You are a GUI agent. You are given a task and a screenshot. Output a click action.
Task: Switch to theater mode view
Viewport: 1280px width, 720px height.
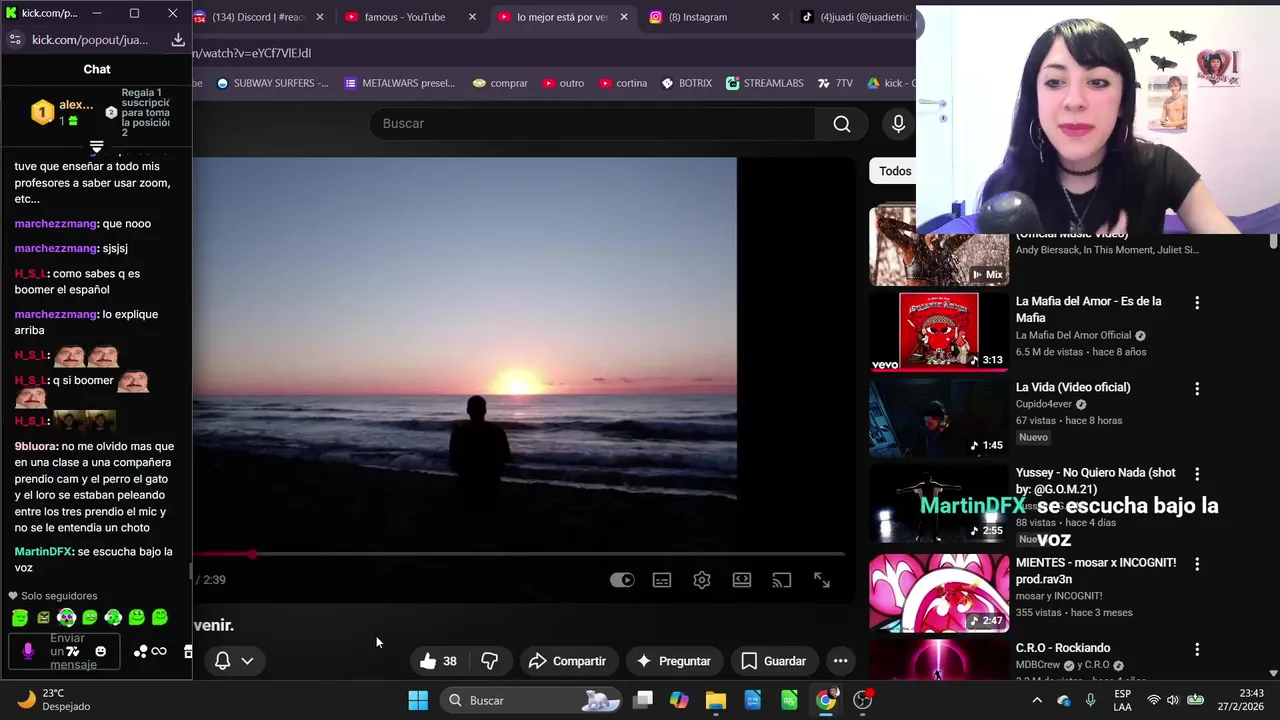(x=742, y=580)
